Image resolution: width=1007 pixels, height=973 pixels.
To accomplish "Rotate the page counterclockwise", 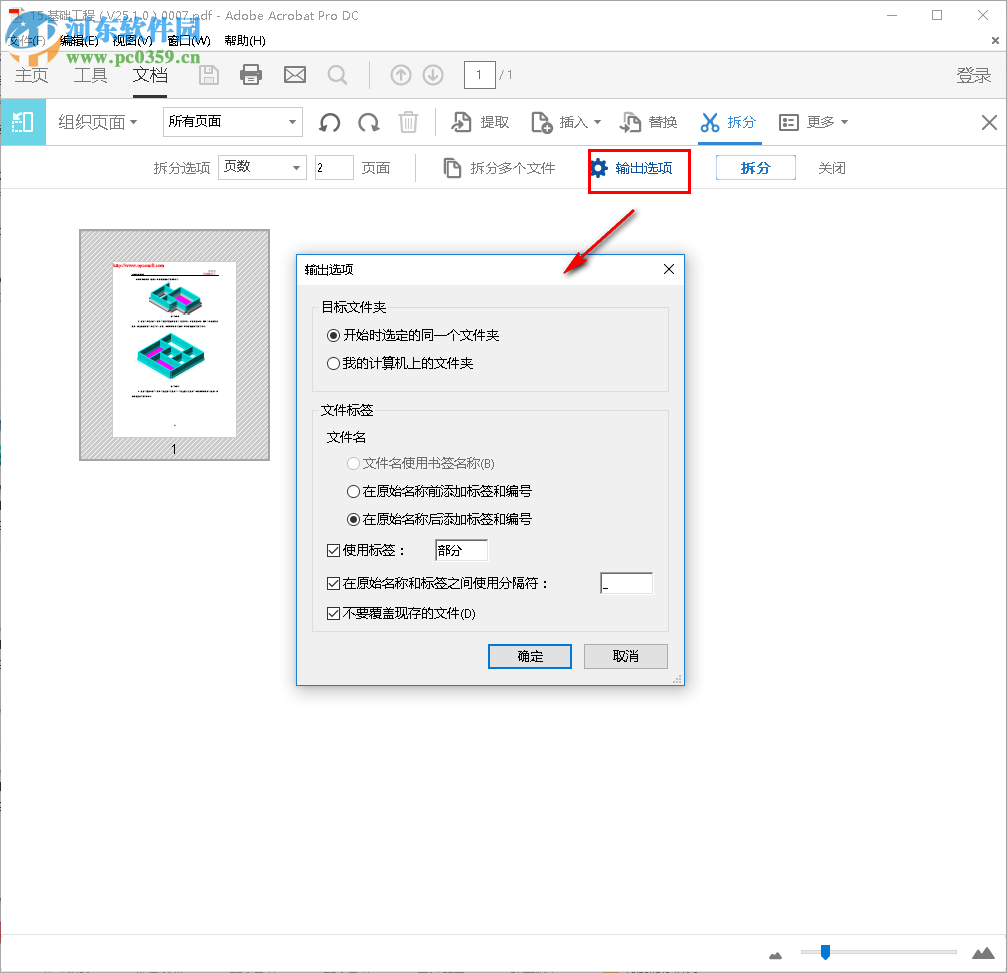I will (x=329, y=122).
